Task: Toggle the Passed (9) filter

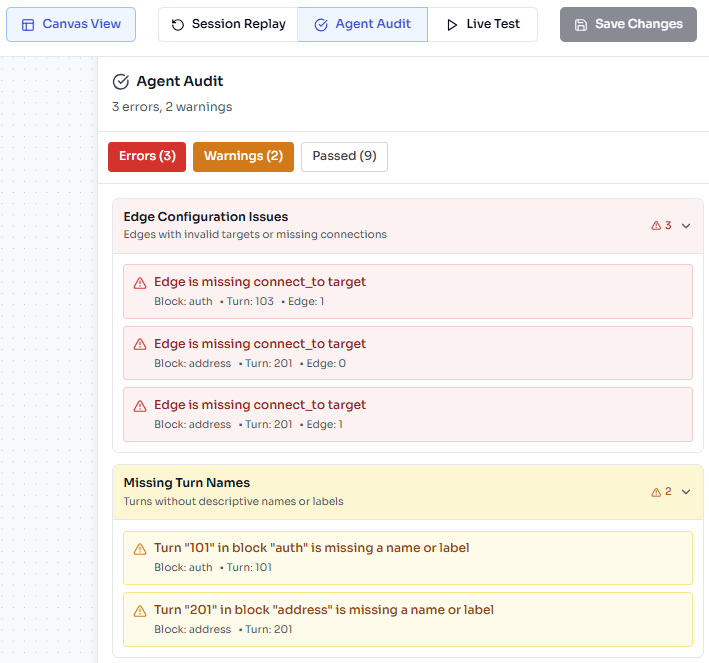Action: click(344, 156)
